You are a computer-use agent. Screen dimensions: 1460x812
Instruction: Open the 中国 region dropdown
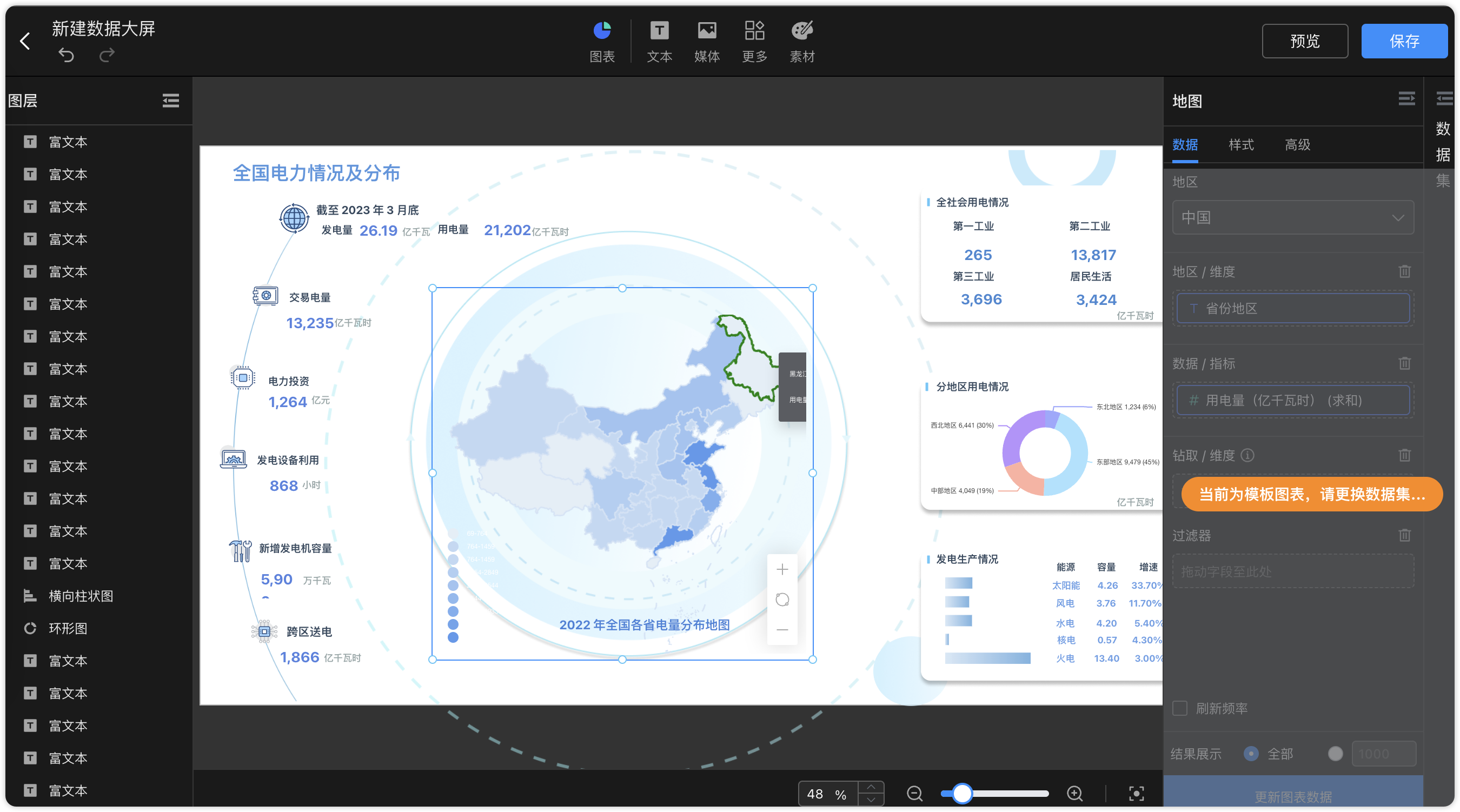[1293, 217]
